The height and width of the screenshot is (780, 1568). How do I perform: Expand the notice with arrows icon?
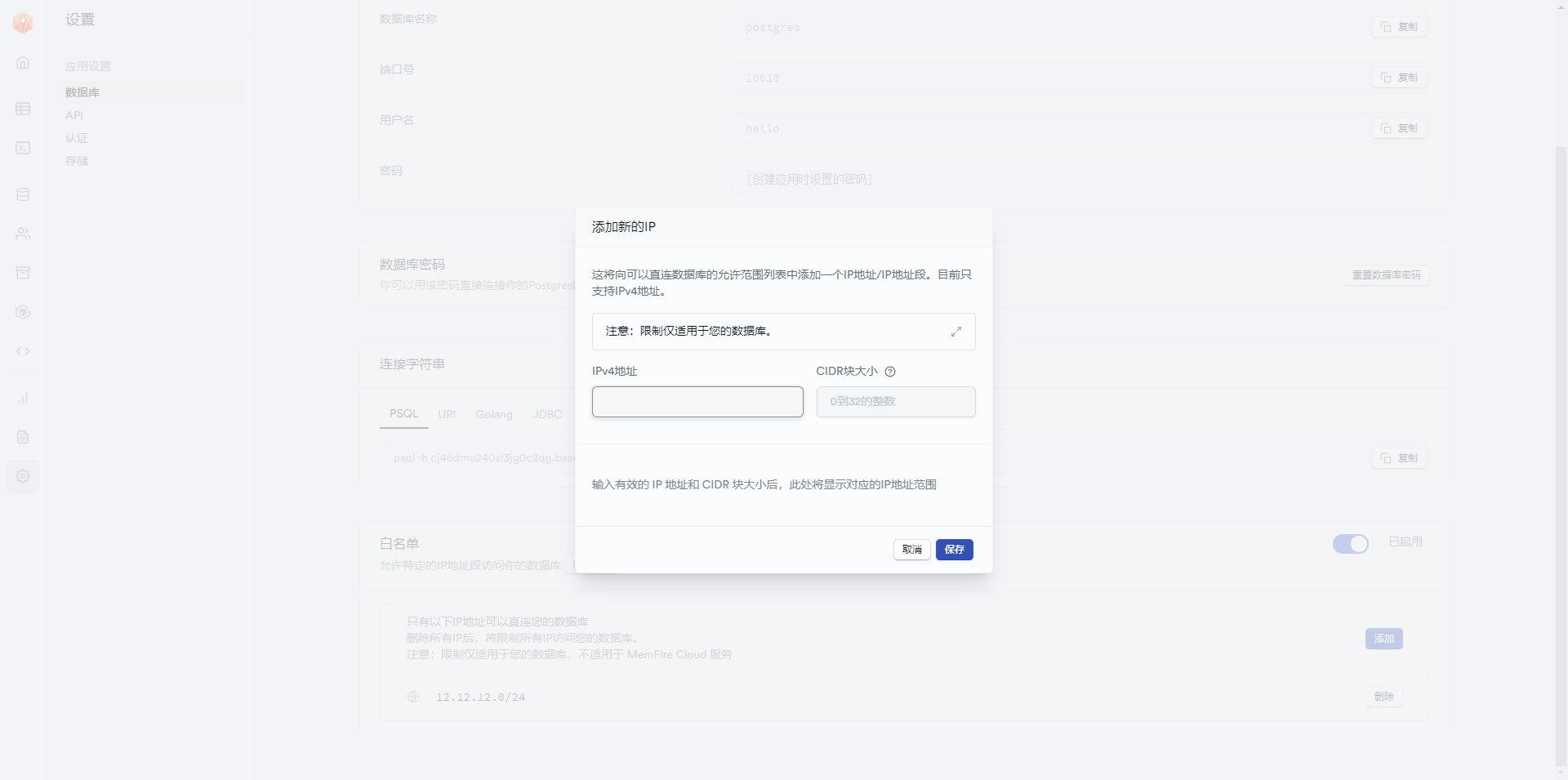(x=956, y=332)
